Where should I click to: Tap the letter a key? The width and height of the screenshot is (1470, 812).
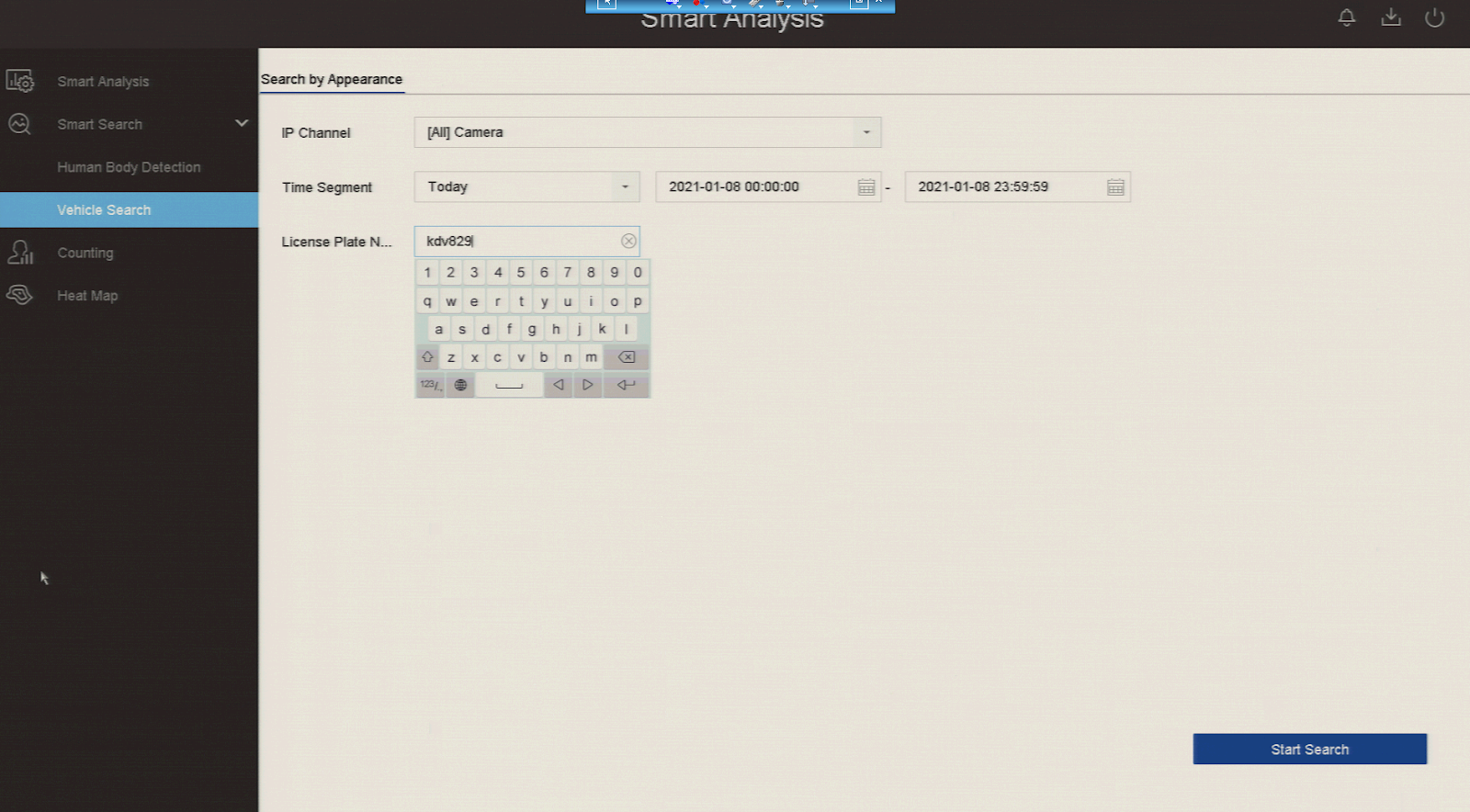click(439, 329)
